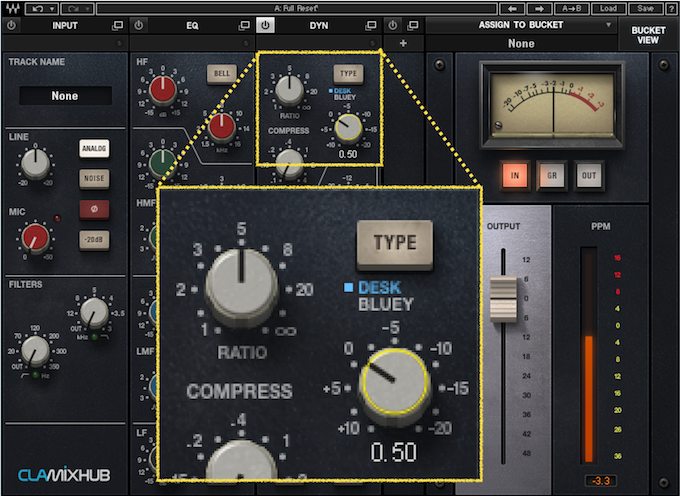Click the VU meter display
This screenshot has height=496, width=680.
[x=552, y=104]
